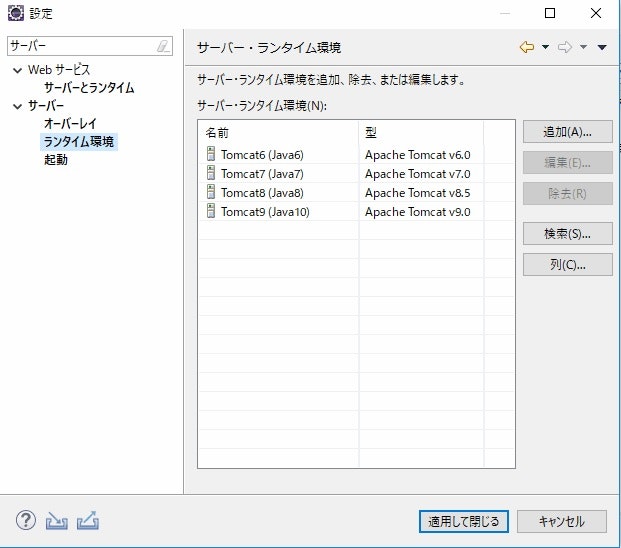
Task: Click the Apache Tomcat v6.0 cell
Action: 418,154
